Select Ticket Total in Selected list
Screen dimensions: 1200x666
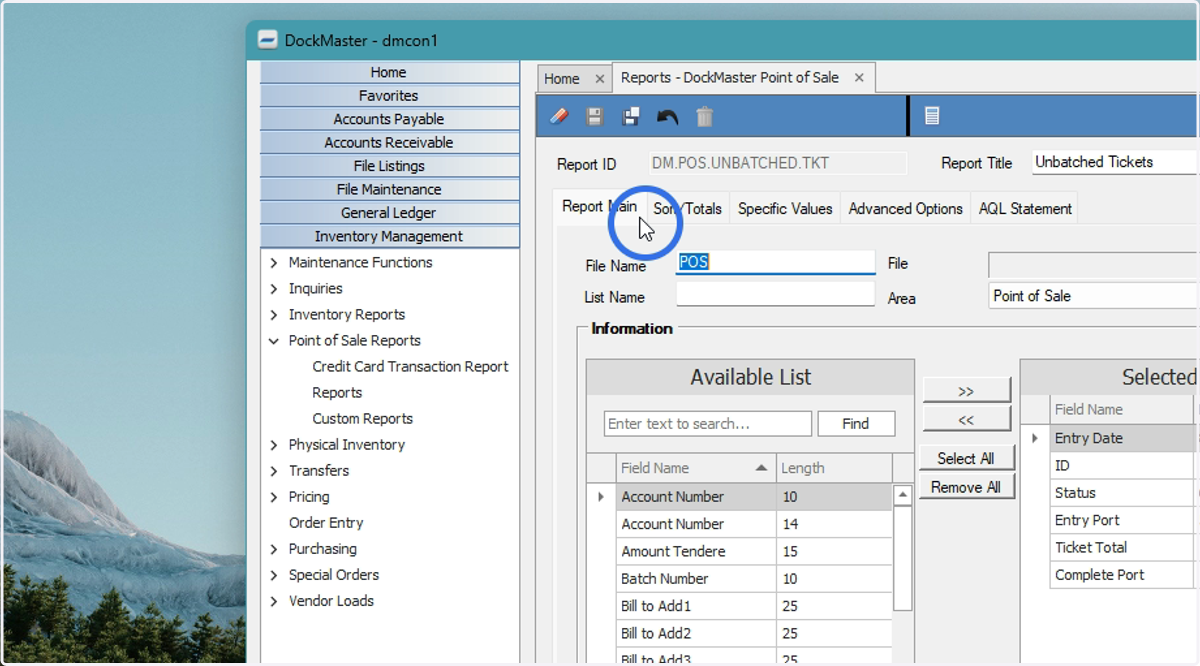(1124, 547)
